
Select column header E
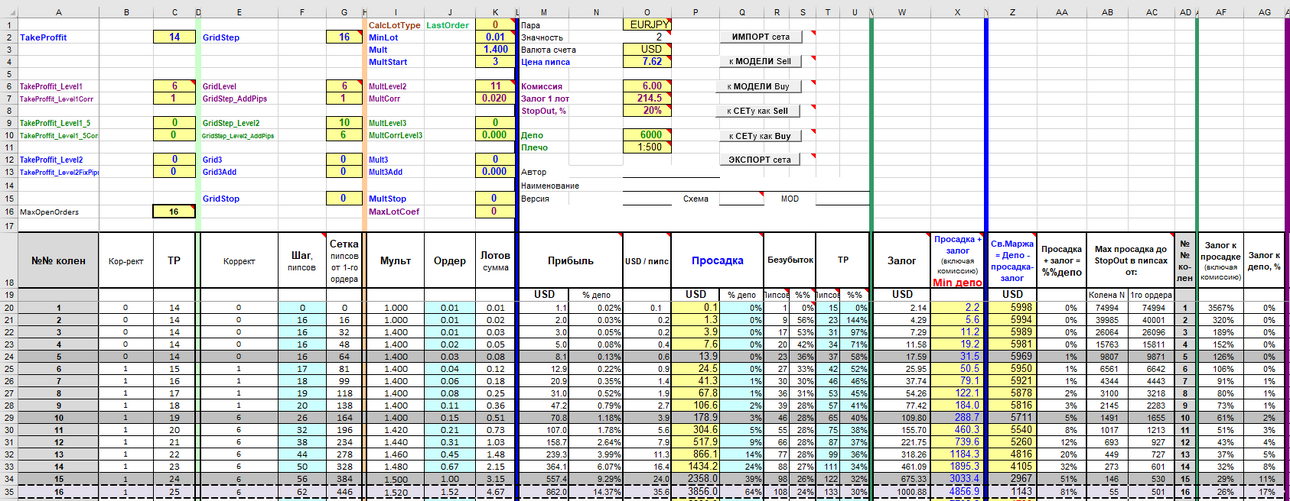click(x=241, y=12)
